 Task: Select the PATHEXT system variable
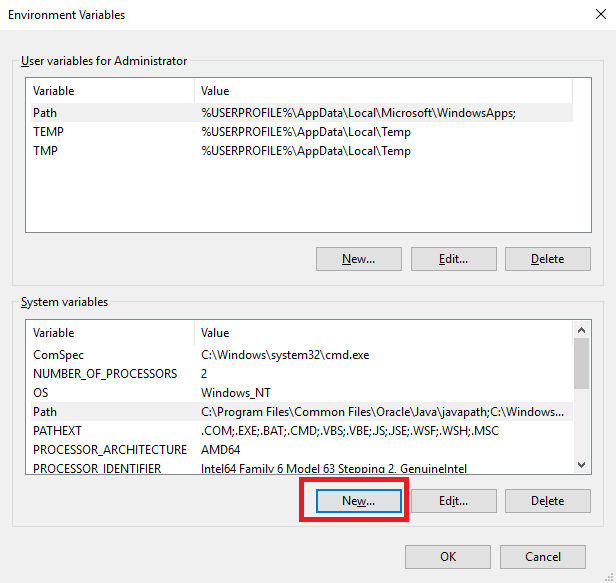[302, 431]
